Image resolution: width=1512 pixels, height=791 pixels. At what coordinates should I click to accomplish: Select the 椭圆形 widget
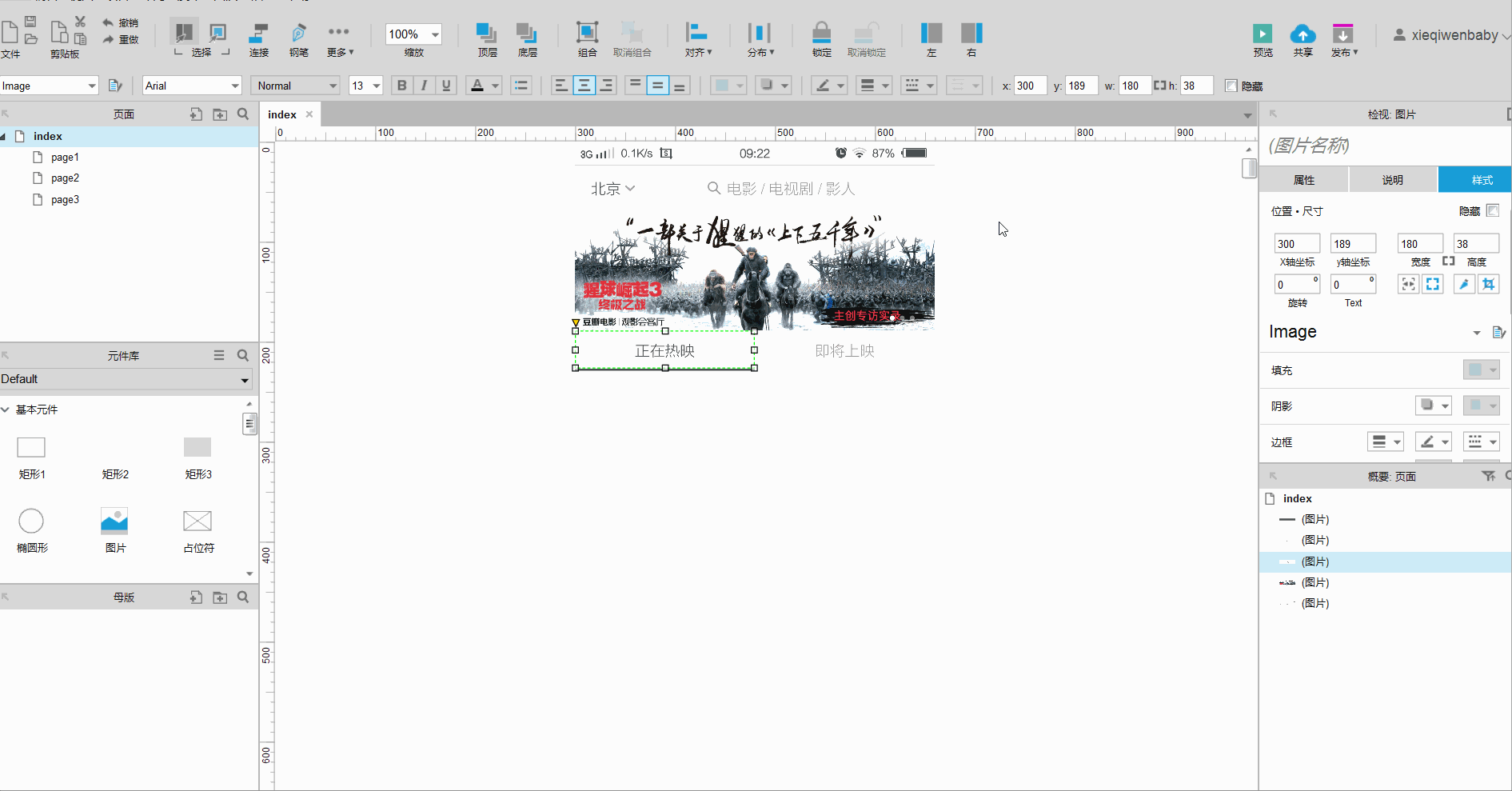point(32,531)
